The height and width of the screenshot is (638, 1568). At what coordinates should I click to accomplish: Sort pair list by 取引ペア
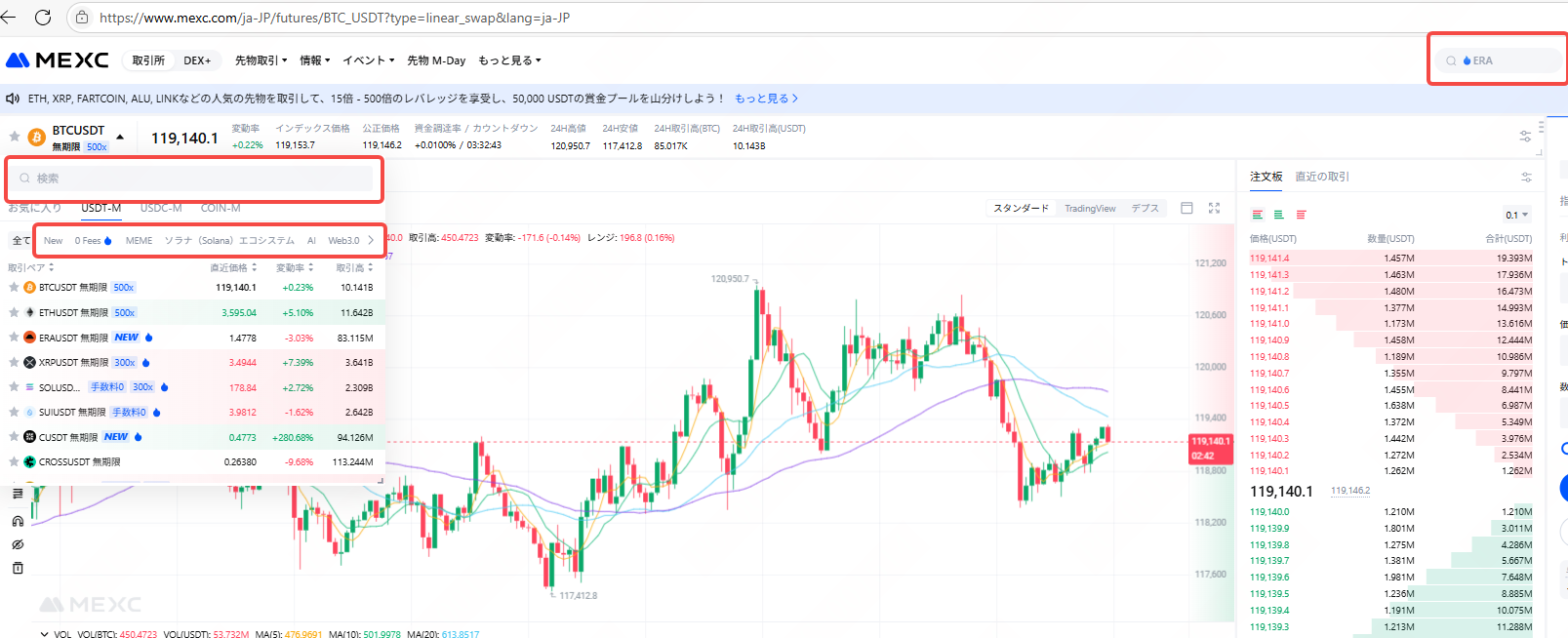pyautogui.click(x=31, y=267)
